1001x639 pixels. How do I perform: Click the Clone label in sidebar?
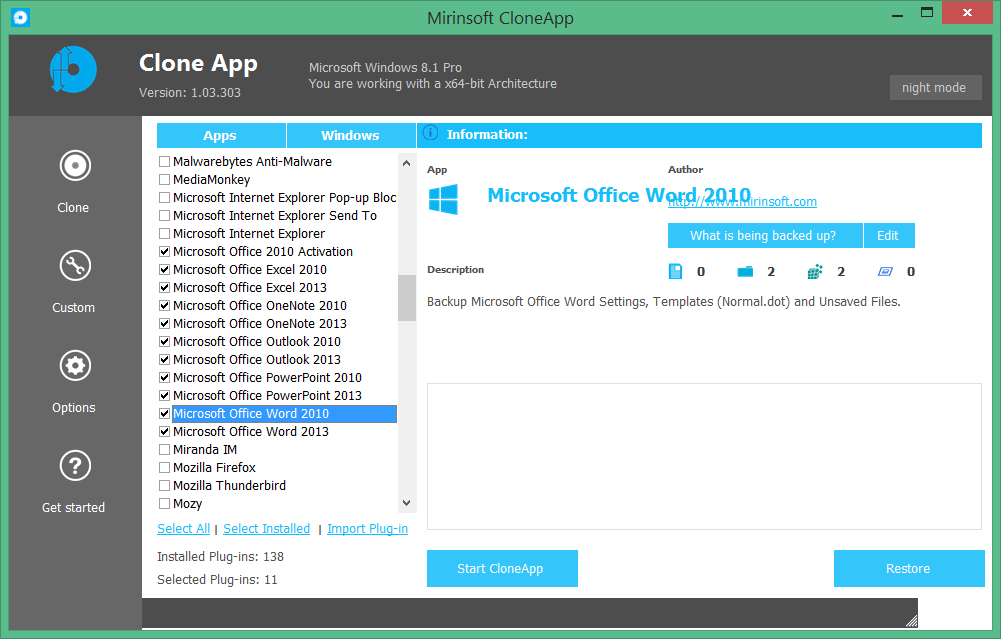pyautogui.click(x=73, y=207)
